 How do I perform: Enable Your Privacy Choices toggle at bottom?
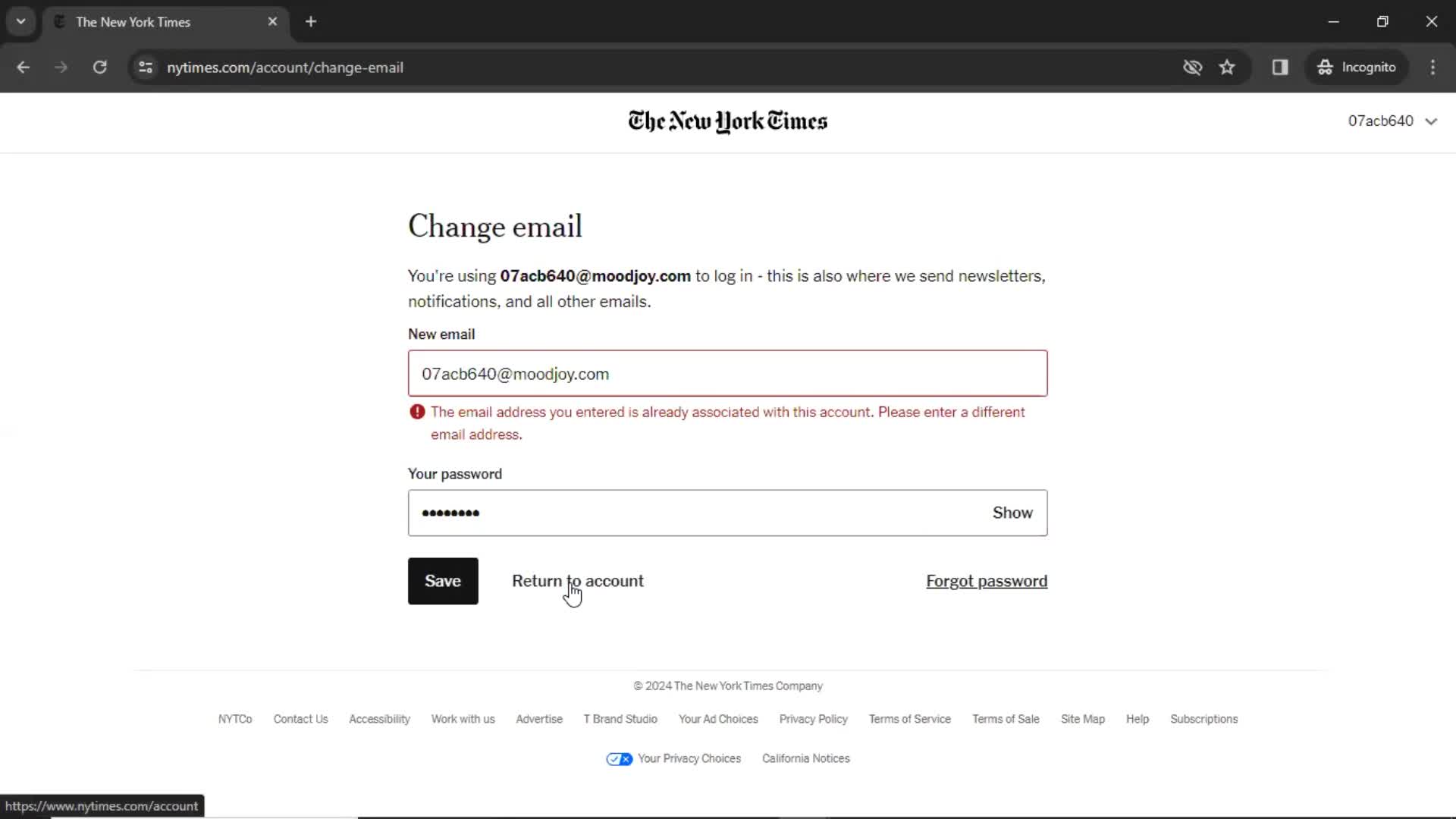coord(618,758)
